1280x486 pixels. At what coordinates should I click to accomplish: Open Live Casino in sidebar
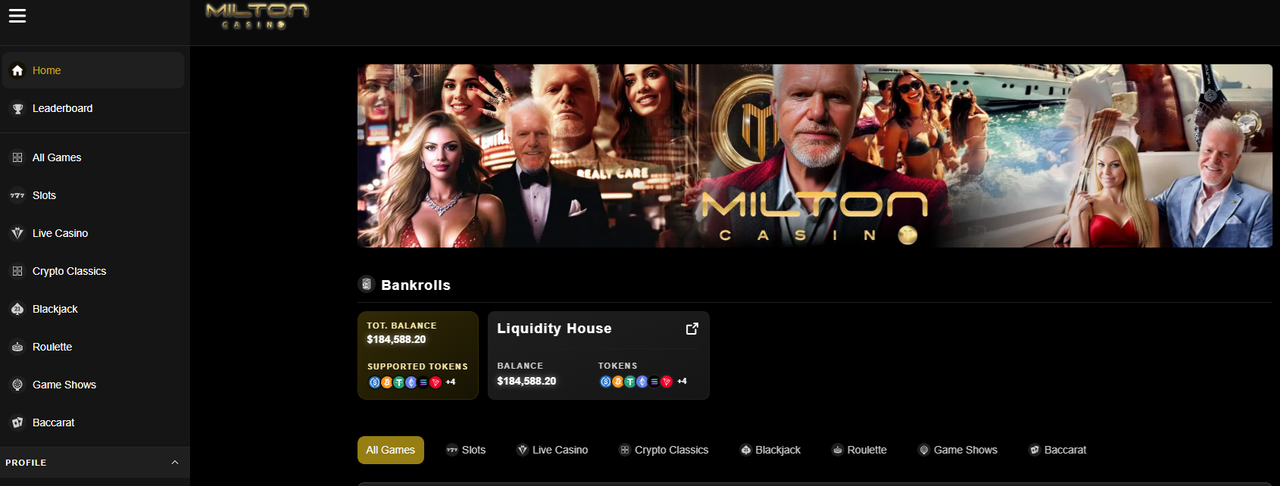click(x=93, y=233)
